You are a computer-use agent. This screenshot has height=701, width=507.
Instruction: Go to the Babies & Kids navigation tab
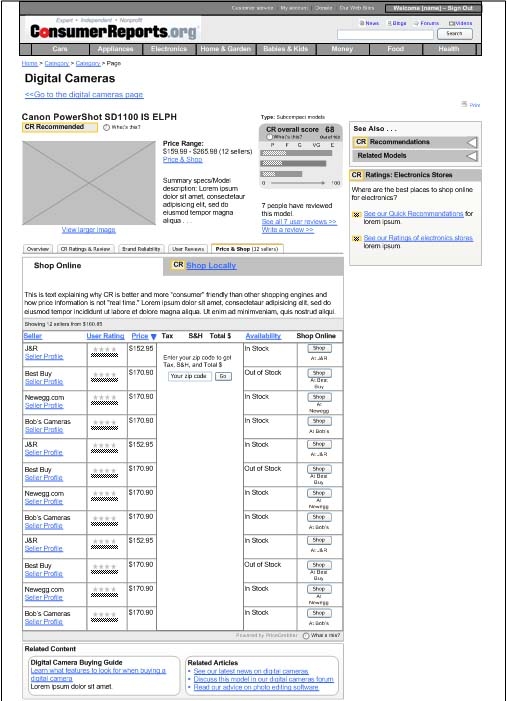286,49
